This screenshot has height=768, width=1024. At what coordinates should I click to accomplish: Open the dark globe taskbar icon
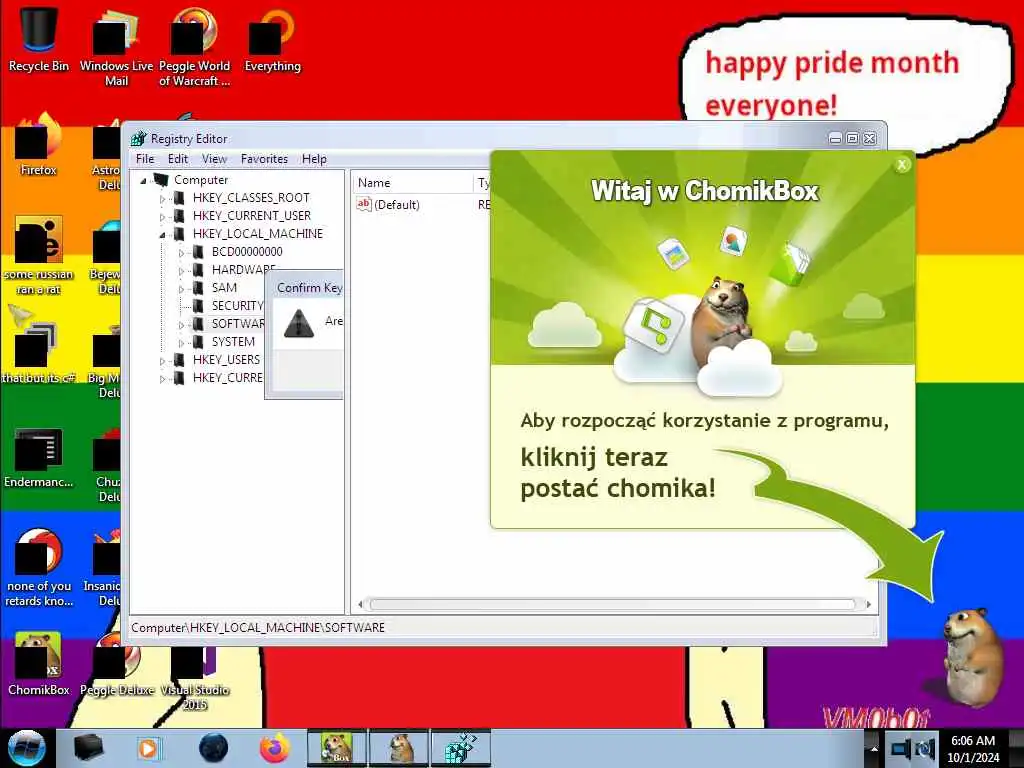(214, 748)
